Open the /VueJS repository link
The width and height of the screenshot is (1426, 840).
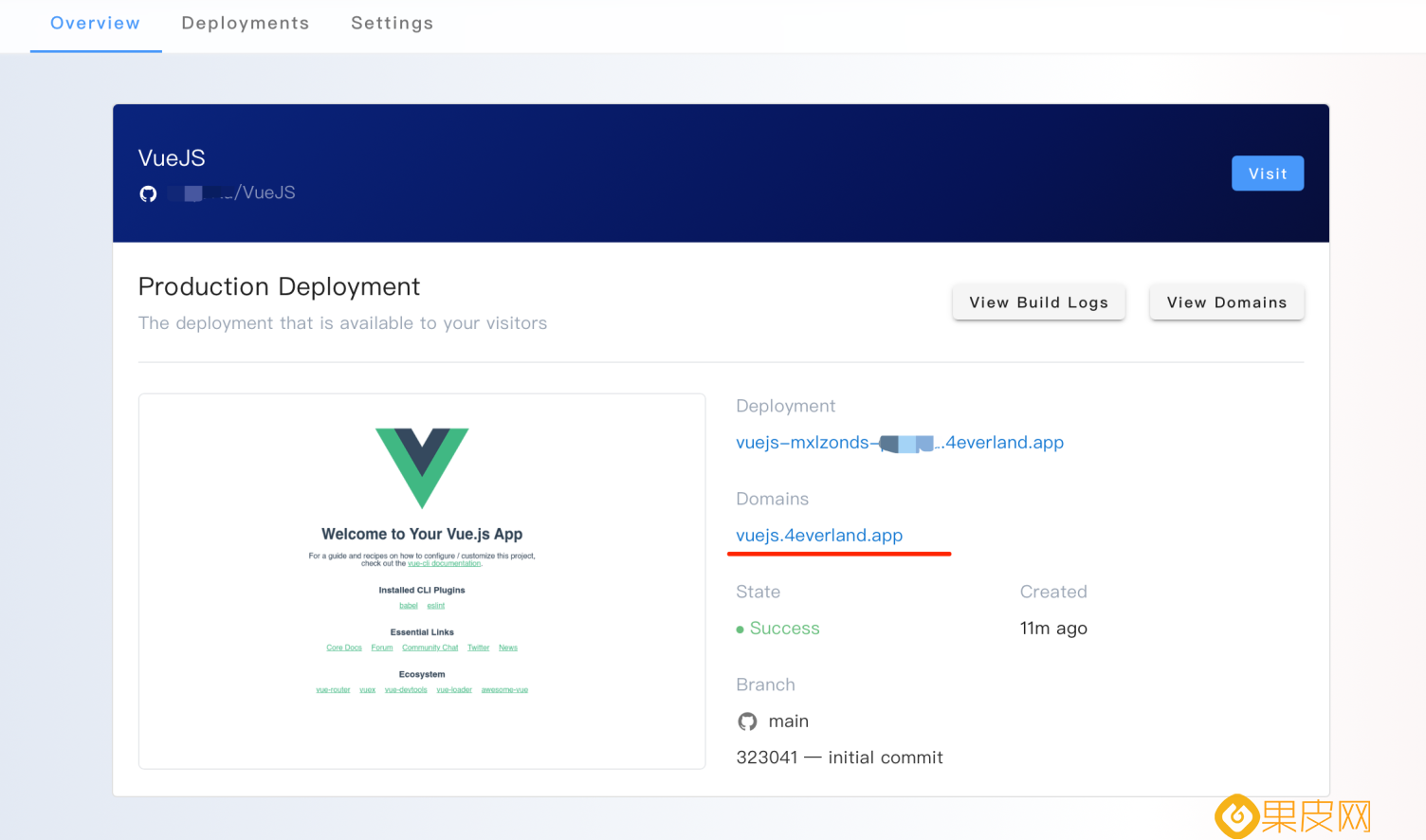point(231,192)
